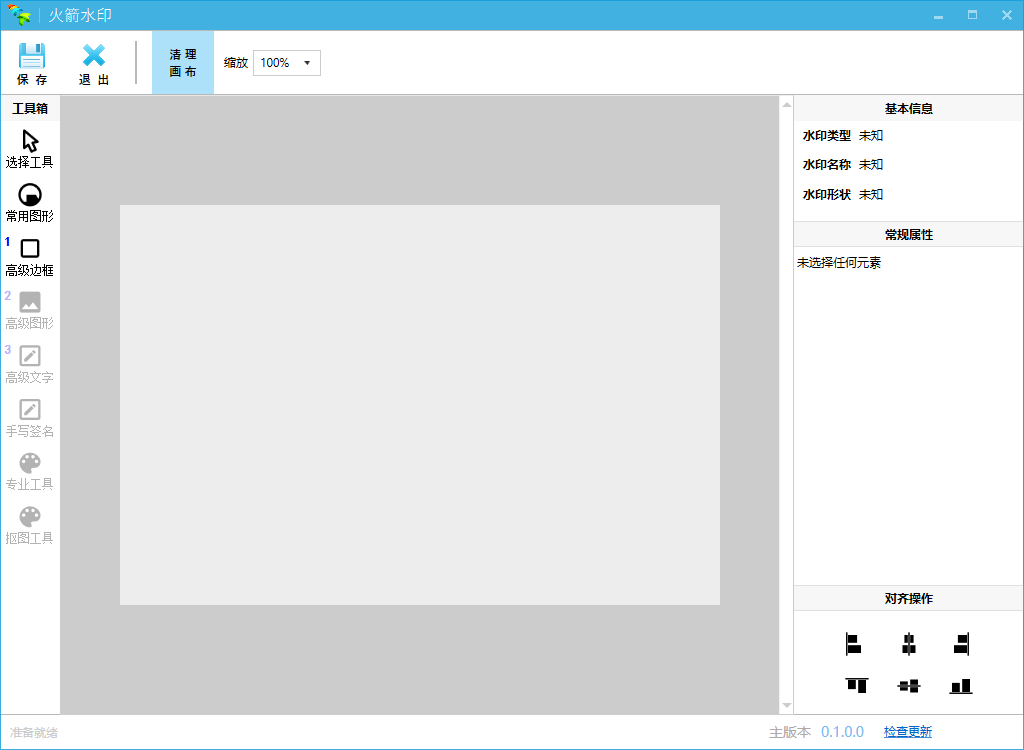Click the 工具箱 toolbox header

[30, 108]
